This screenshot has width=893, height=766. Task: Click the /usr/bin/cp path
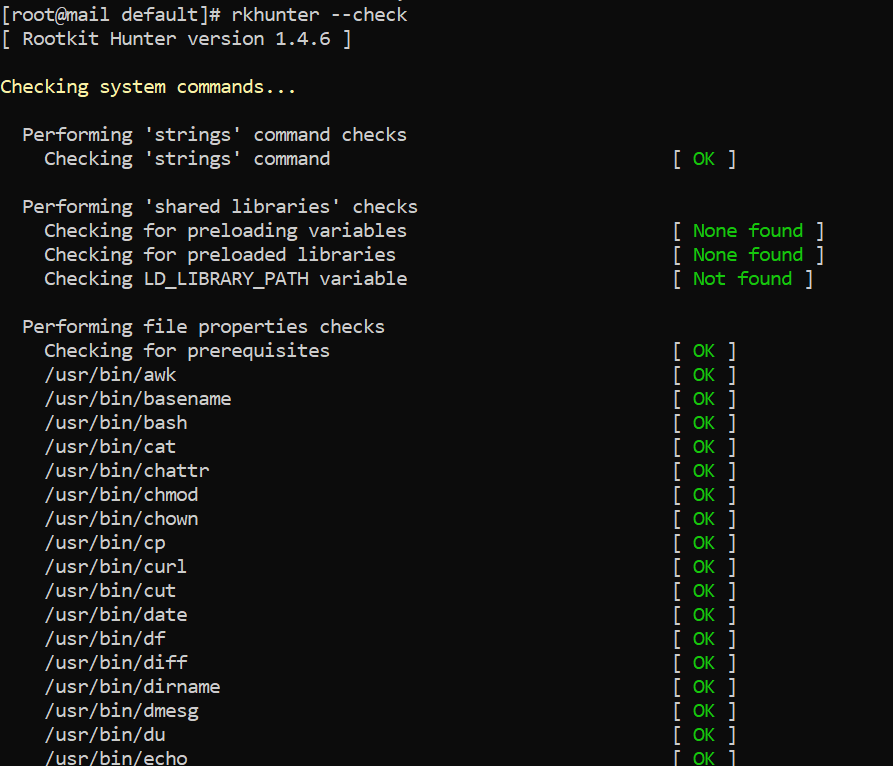[105, 543]
